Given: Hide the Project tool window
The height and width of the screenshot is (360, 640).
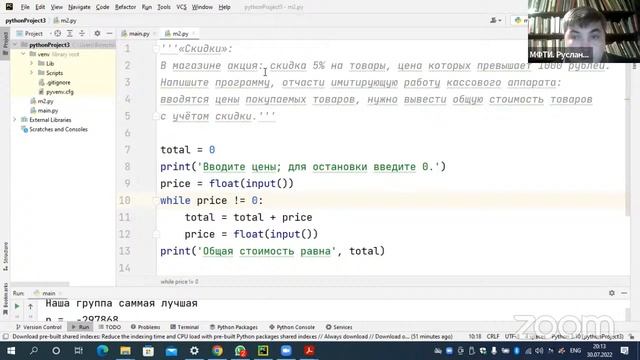Looking at the screenshot, I should (109, 33).
